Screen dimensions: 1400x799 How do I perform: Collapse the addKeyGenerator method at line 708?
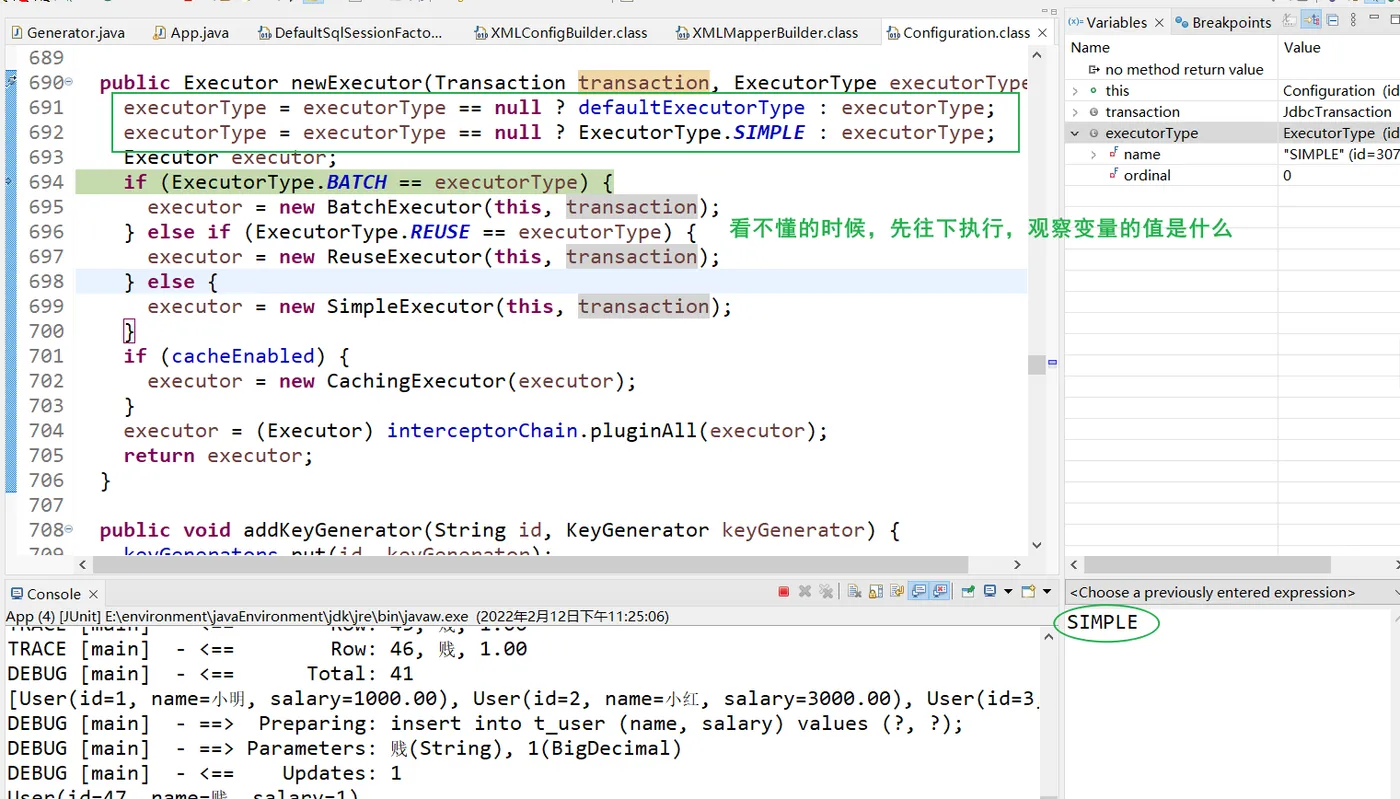pyautogui.click(x=69, y=528)
